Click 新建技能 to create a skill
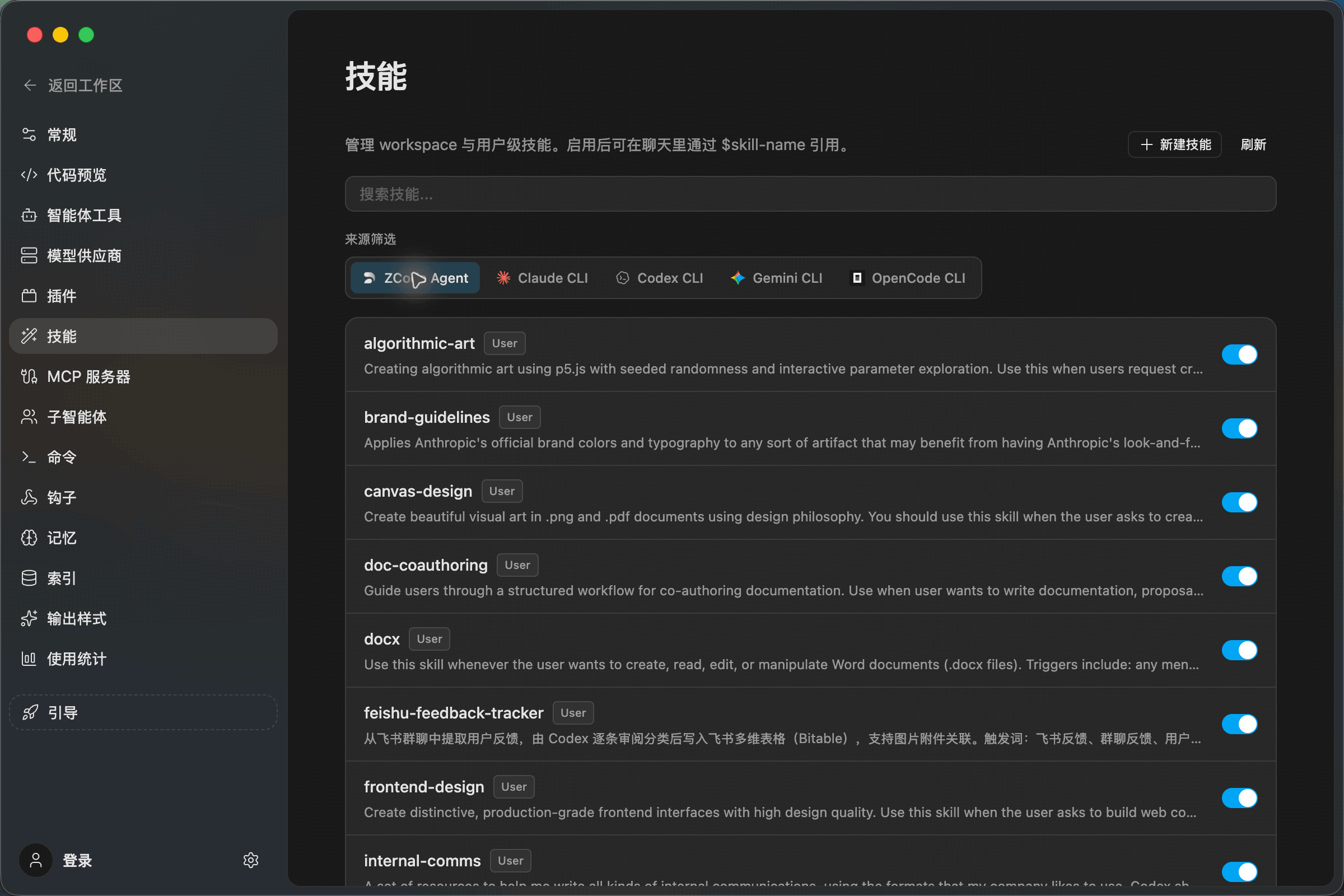Viewport: 1344px width, 896px height. [1175, 144]
